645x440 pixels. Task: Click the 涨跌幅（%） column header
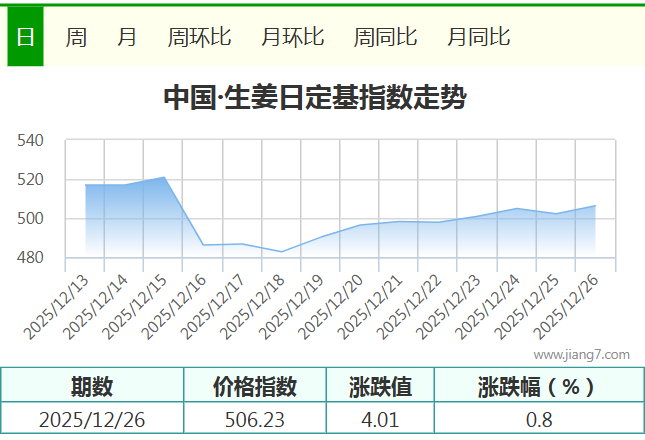pos(537,386)
